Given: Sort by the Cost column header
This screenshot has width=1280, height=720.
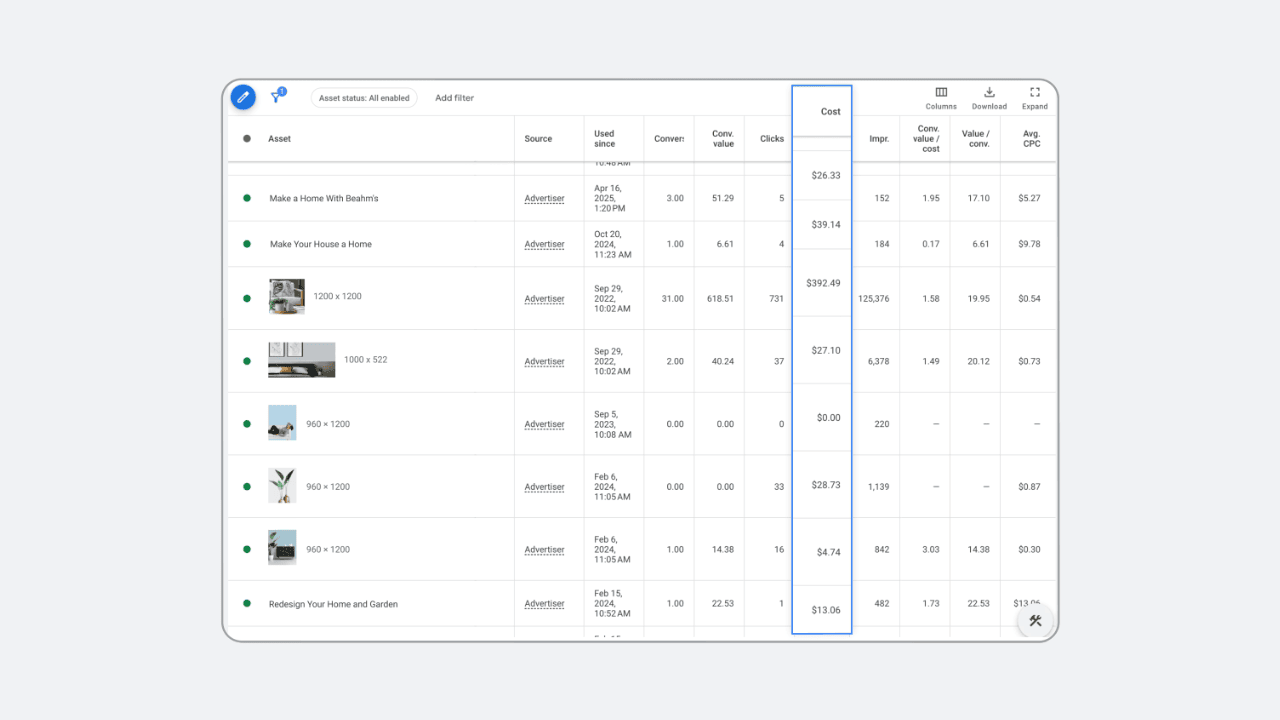Looking at the screenshot, I should pyautogui.click(x=831, y=112).
